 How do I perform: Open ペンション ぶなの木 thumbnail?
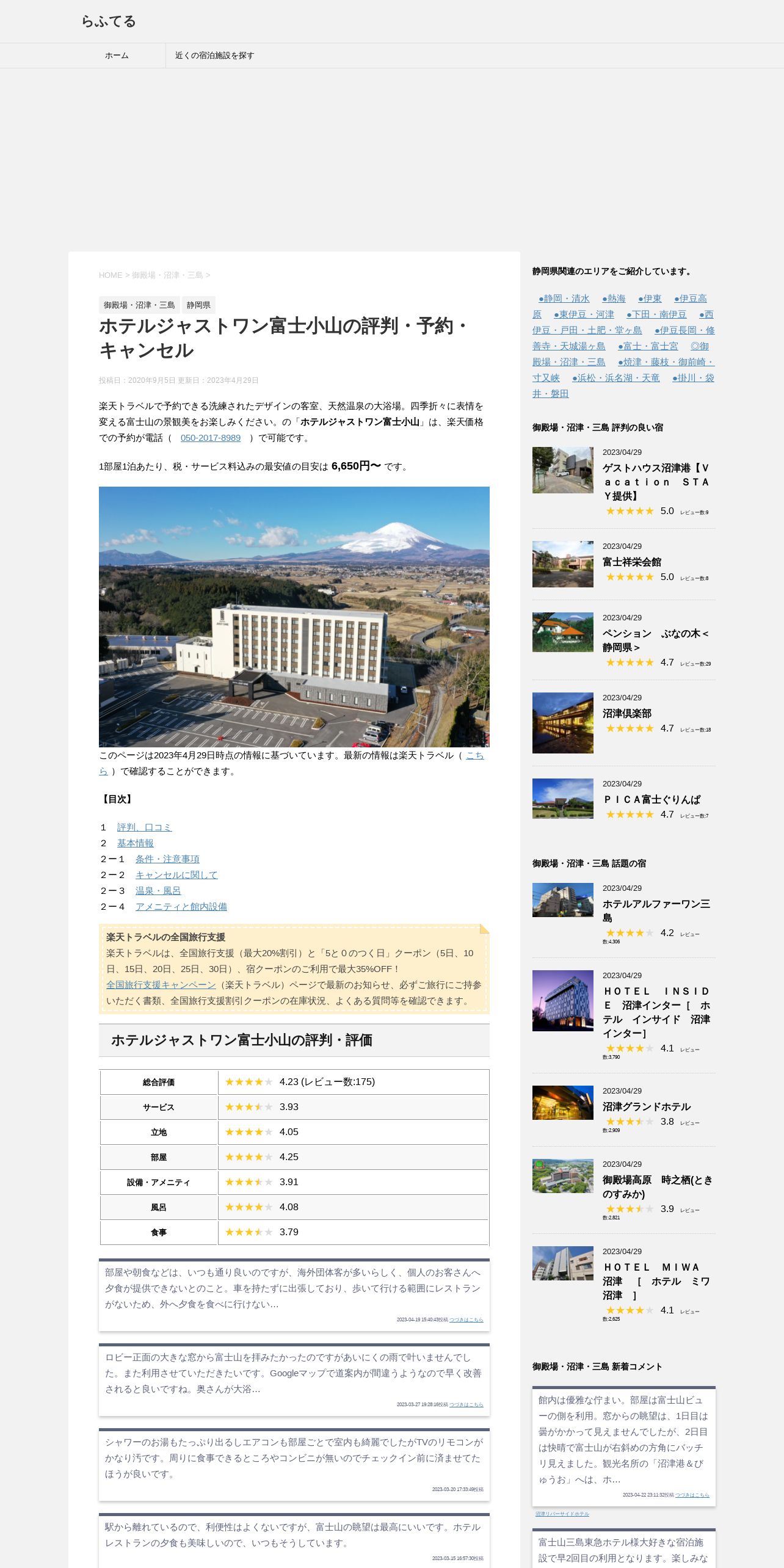pyautogui.click(x=563, y=632)
